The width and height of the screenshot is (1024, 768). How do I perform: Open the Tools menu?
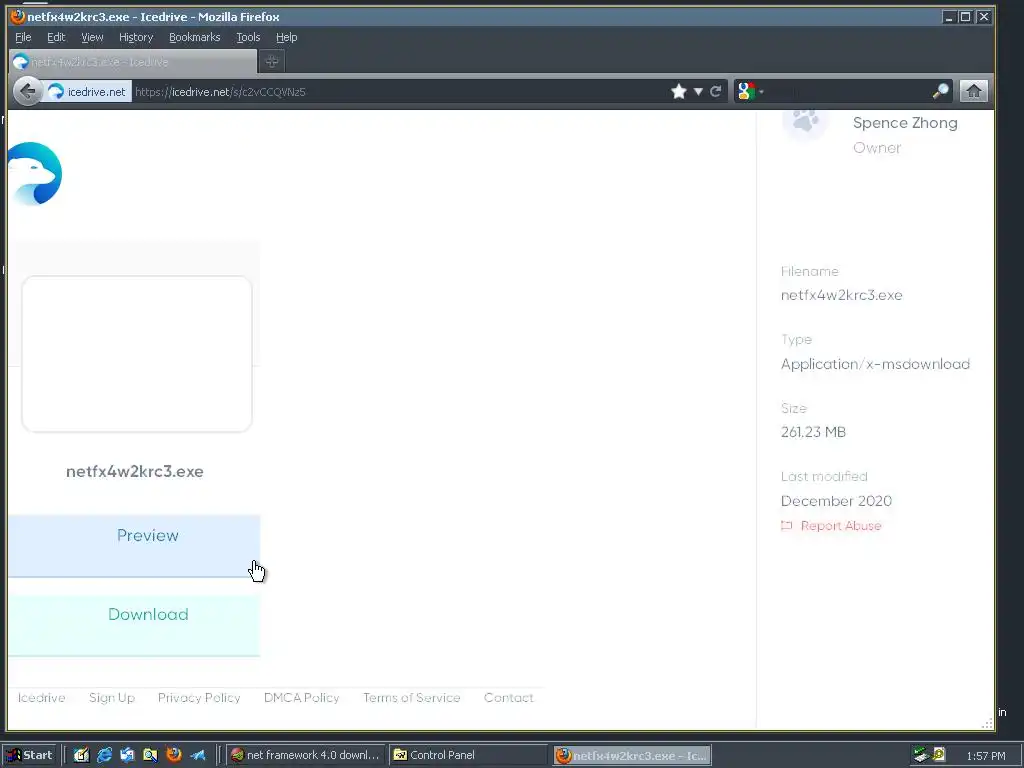[x=248, y=37]
